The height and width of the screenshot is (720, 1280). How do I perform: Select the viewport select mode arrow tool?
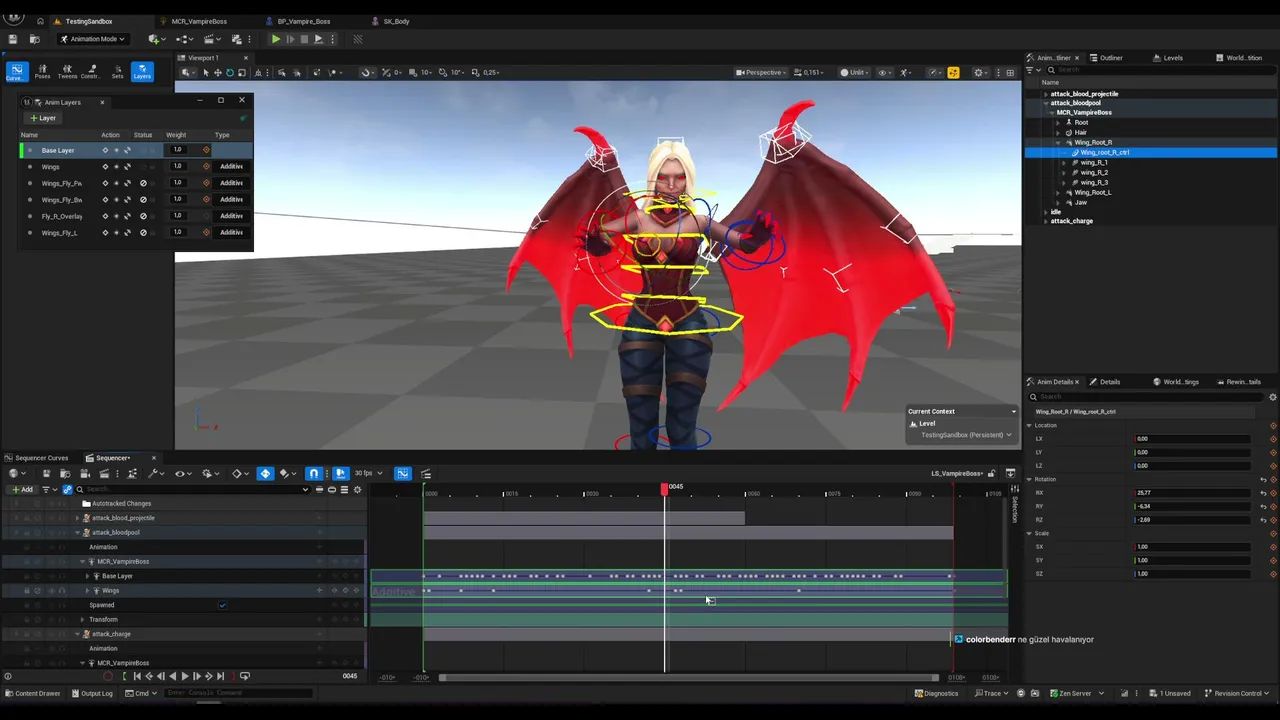click(x=205, y=72)
